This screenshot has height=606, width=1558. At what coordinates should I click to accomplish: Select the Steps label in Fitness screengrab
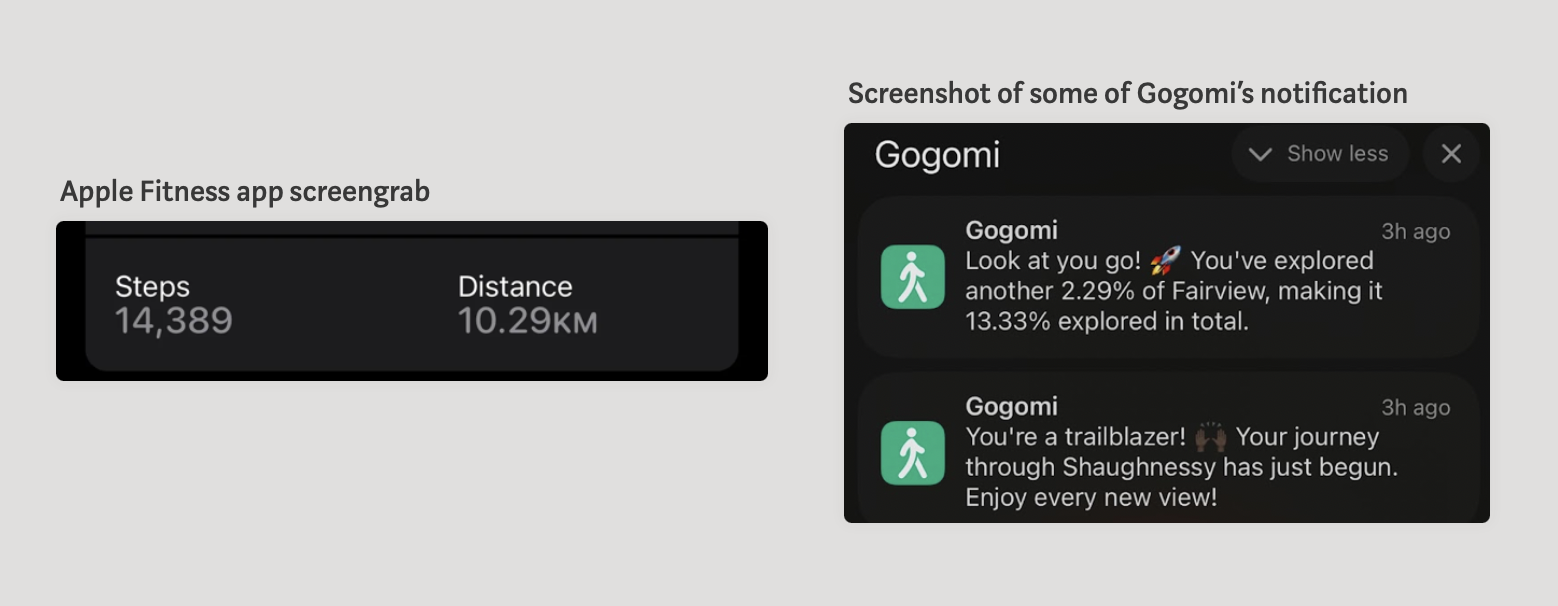coord(152,287)
